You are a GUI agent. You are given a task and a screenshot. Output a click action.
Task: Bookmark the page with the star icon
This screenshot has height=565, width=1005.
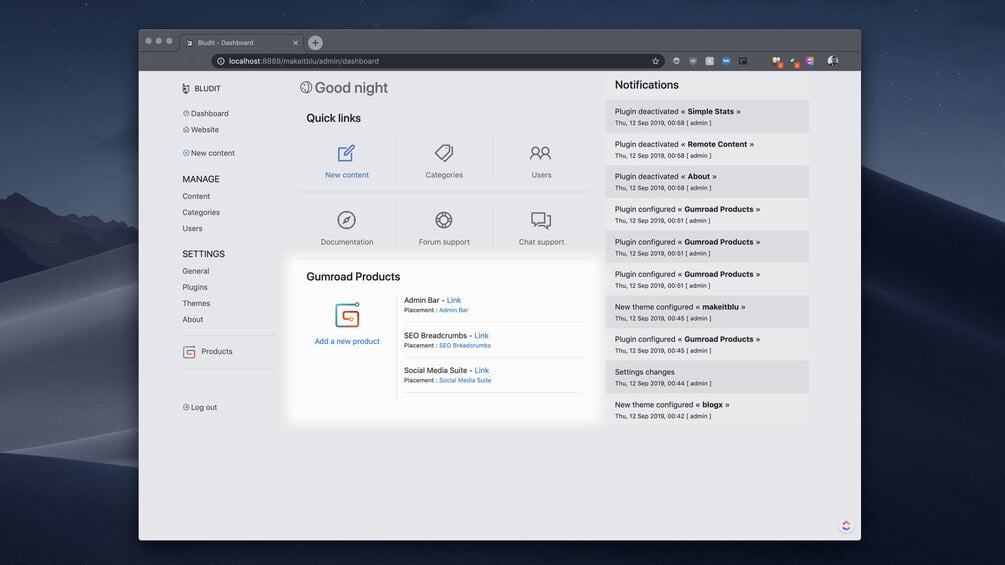(x=655, y=61)
